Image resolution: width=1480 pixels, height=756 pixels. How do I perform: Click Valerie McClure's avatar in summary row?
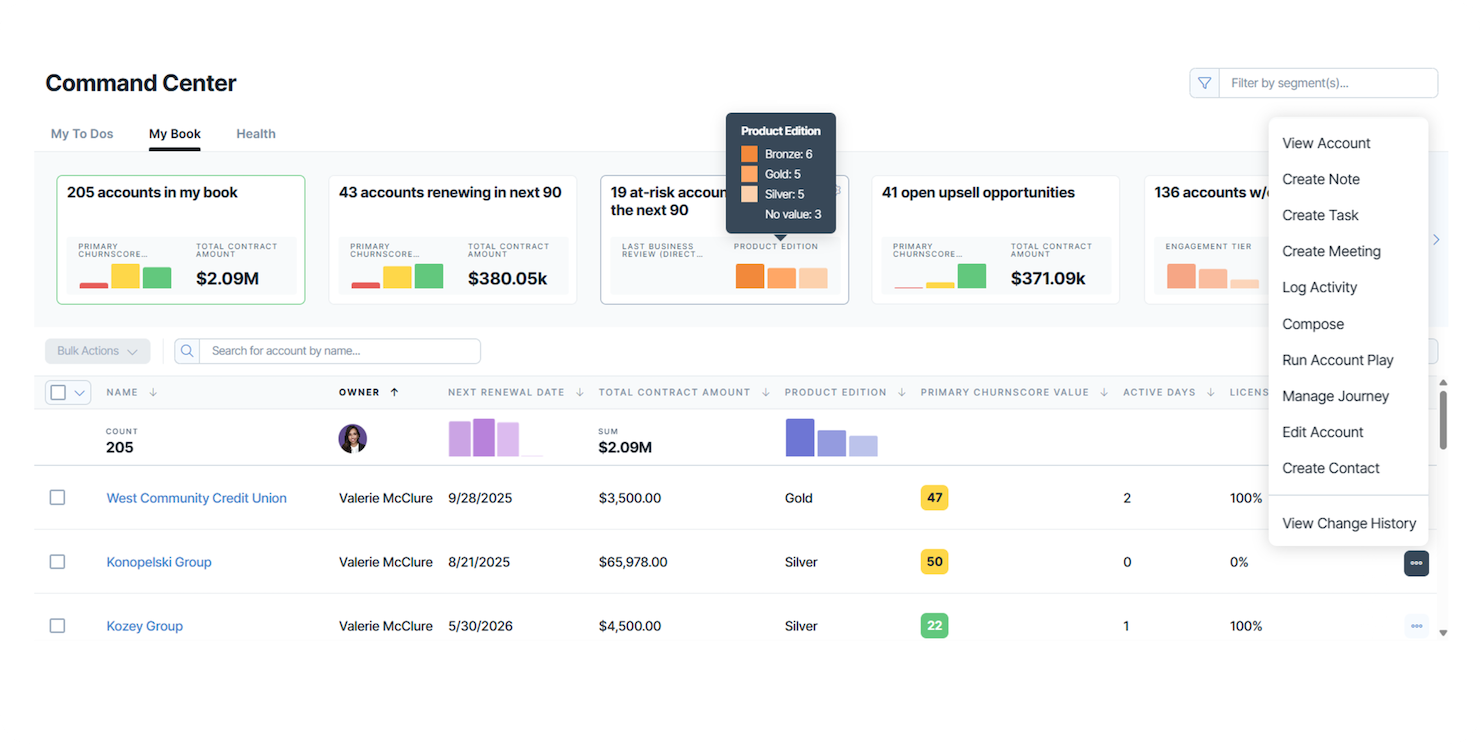(x=353, y=438)
